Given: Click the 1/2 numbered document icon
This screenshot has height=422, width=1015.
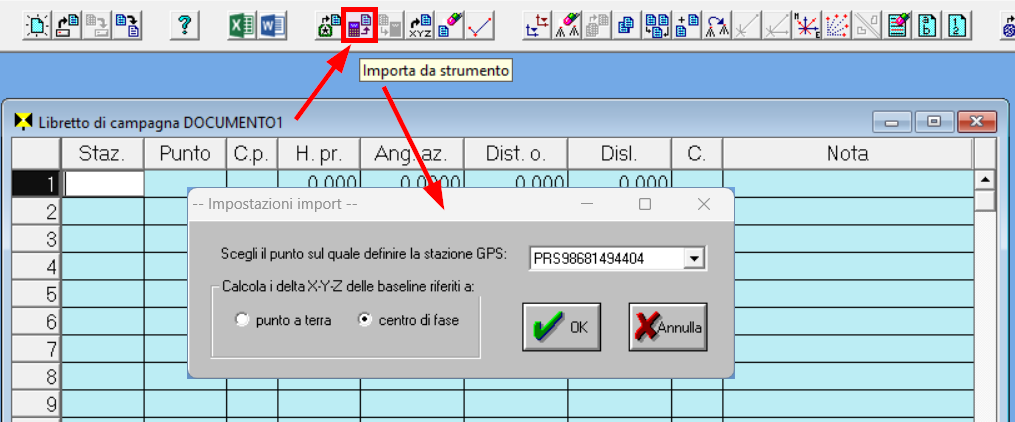Looking at the screenshot, I should (x=957, y=26).
